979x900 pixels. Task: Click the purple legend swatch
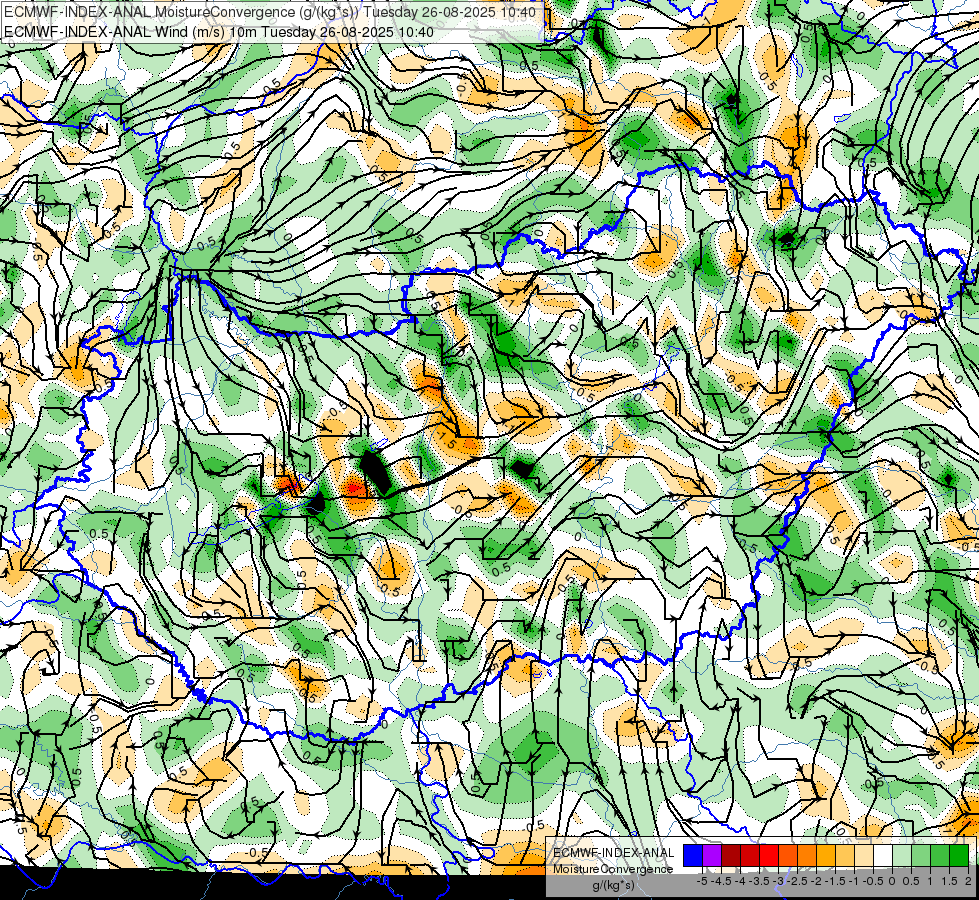point(712,856)
